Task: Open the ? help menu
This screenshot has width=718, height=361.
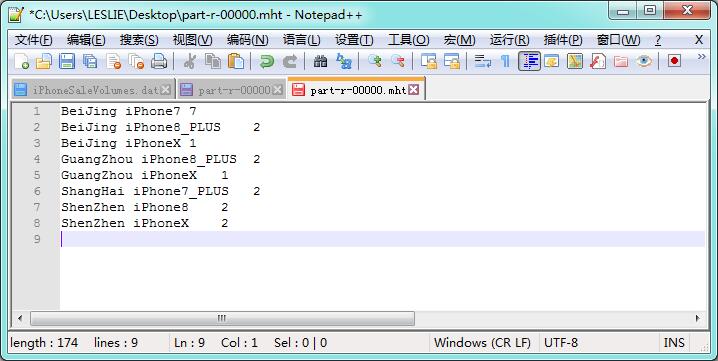Action: (x=658, y=40)
